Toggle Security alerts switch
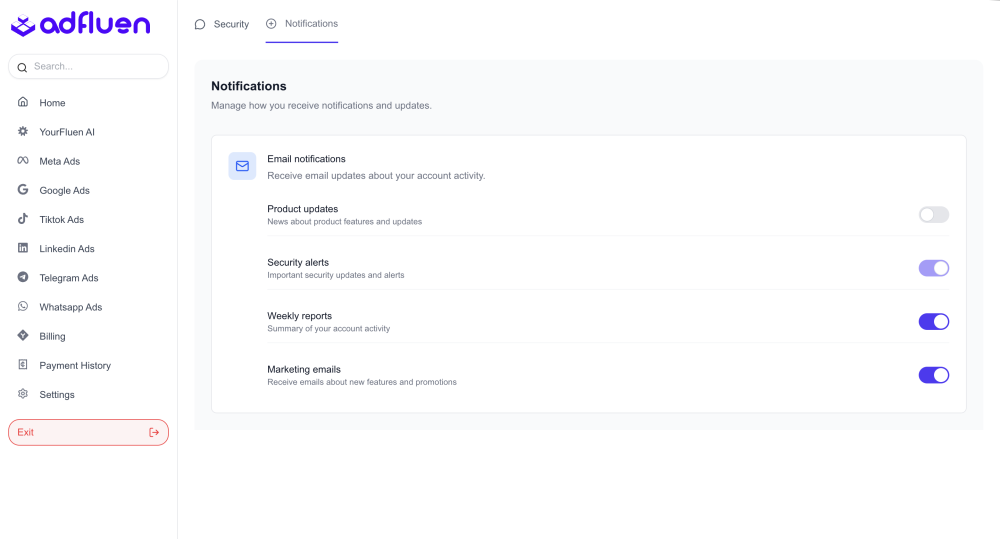 point(933,268)
